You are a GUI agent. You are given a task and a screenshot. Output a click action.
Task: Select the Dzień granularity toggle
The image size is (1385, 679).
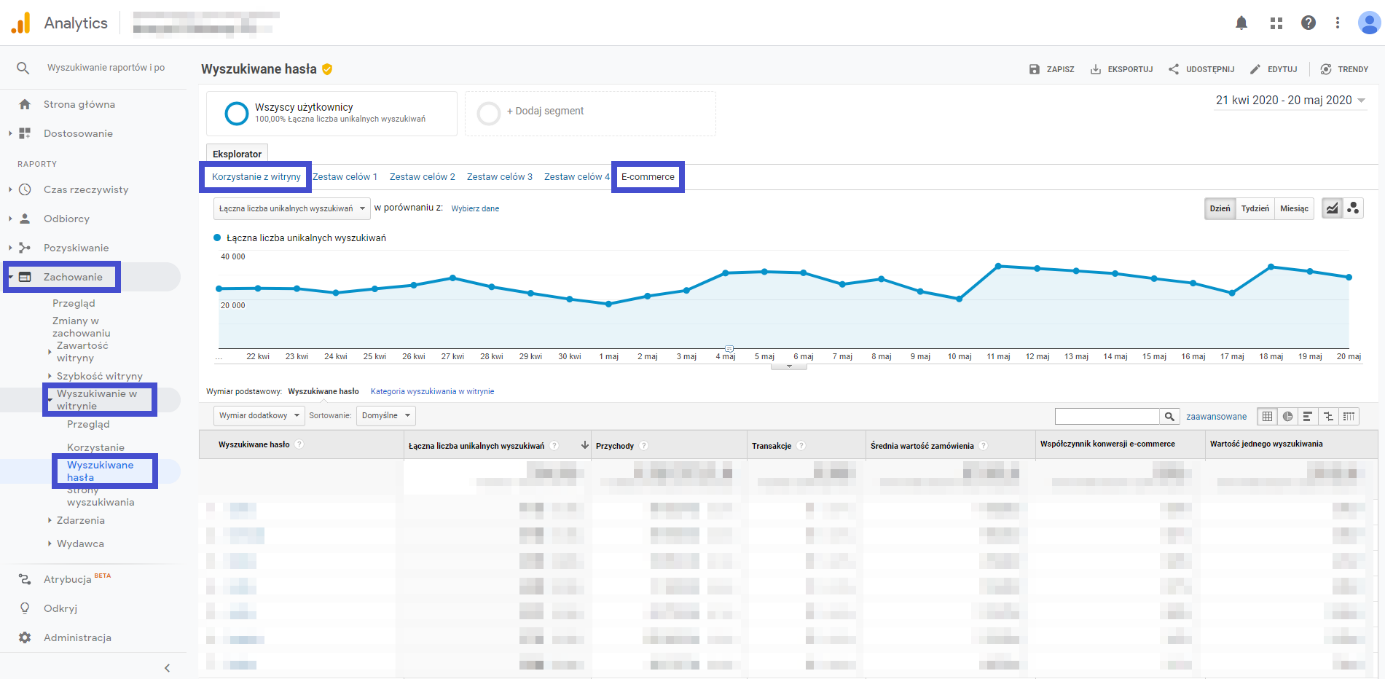(x=1220, y=208)
